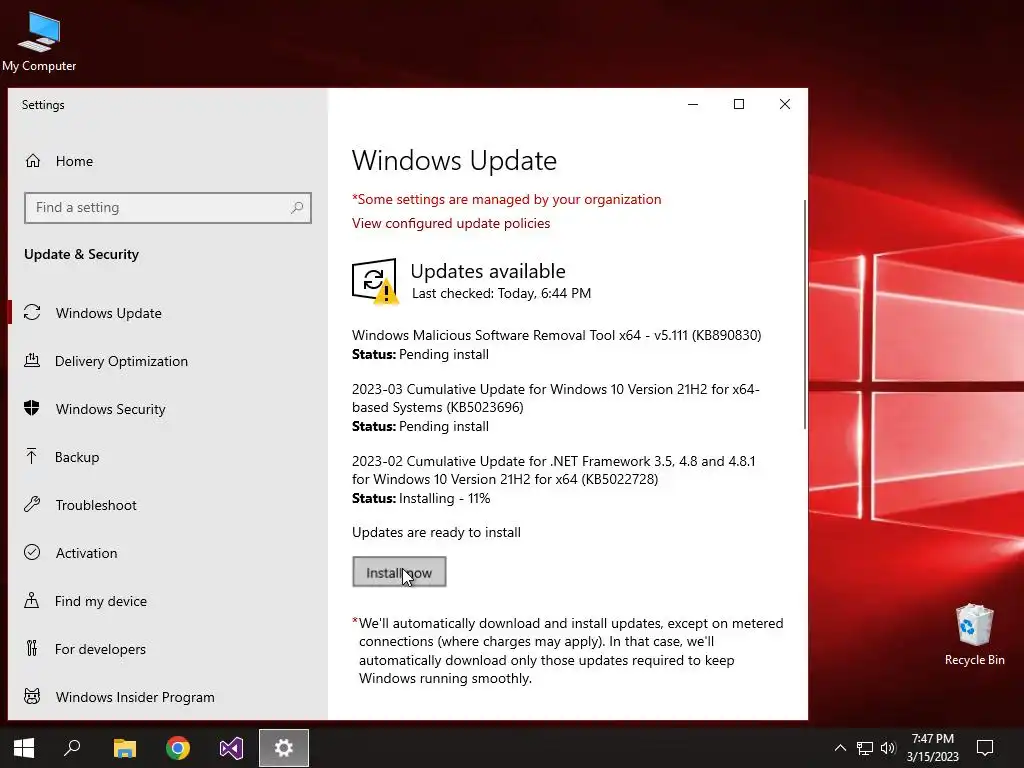
Task: Launch File Explorer from the taskbar
Action: coord(125,748)
